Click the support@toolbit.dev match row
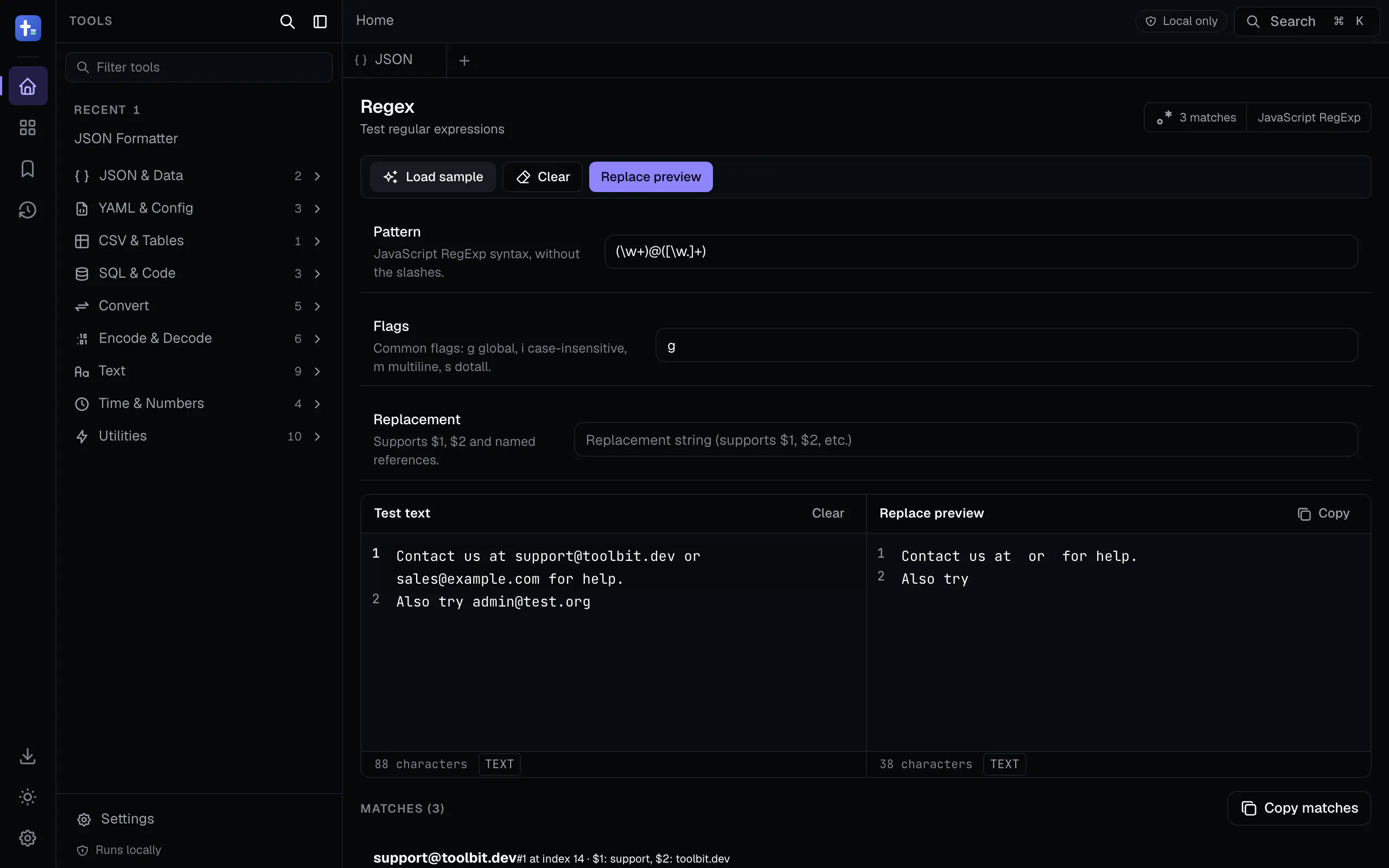The image size is (1389, 868). tap(551, 858)
